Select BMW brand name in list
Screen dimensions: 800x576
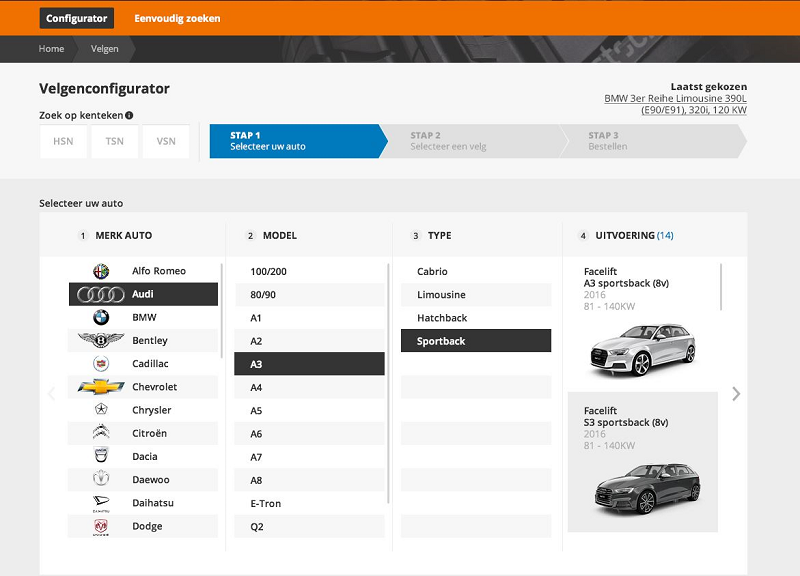[144, 317]
